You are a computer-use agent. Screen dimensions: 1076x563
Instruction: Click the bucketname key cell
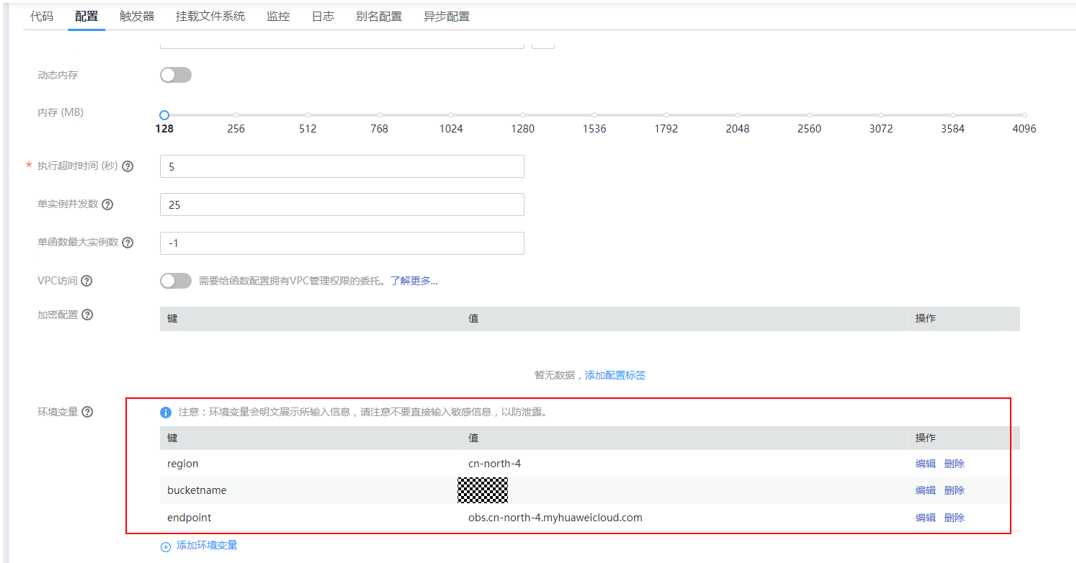196,490
